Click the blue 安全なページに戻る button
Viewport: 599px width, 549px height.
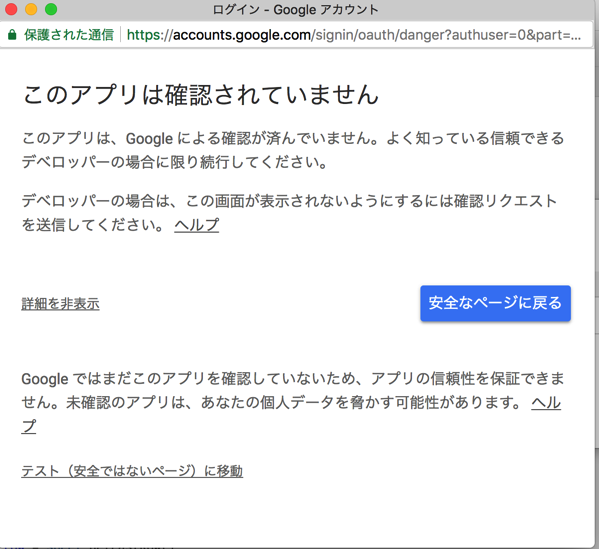click(x=495, y=303)
